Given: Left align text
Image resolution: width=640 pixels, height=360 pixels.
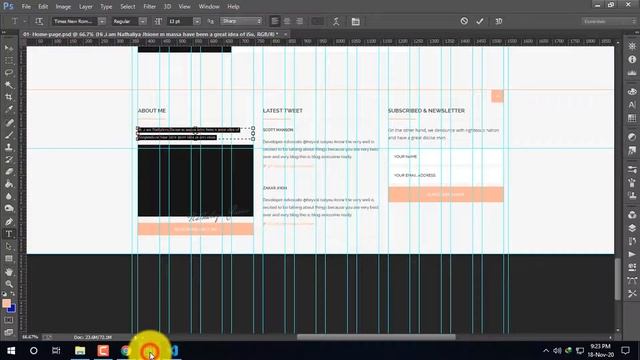Looking at the screenshot, I should click(275, 21).
